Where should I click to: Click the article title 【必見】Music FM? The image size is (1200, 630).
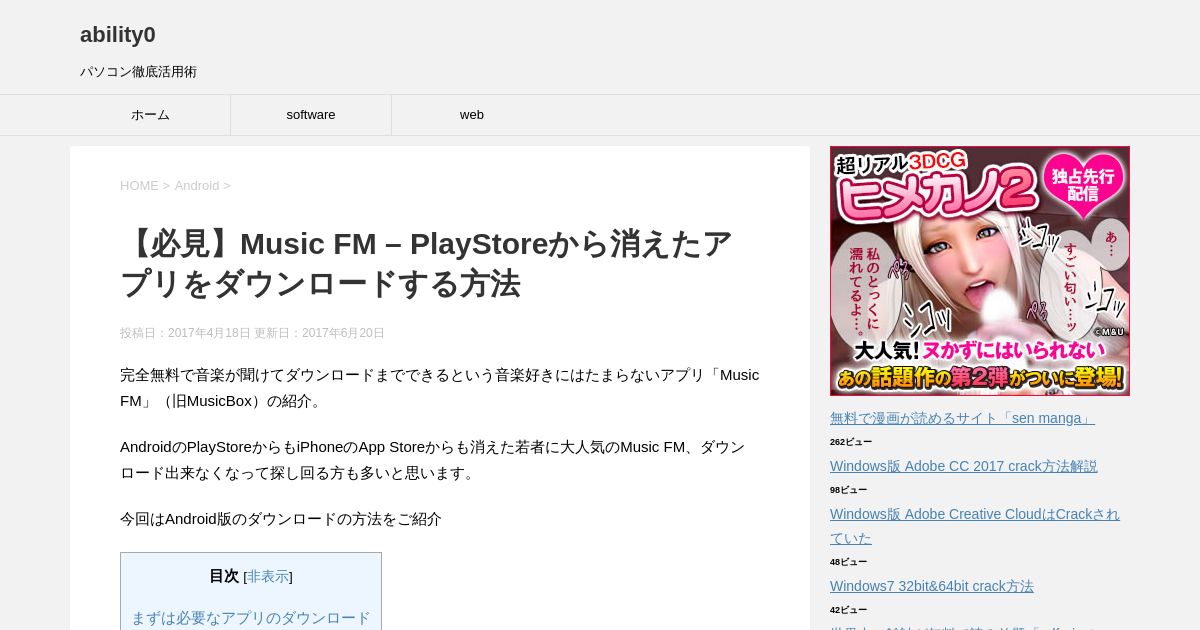point(426,263)
